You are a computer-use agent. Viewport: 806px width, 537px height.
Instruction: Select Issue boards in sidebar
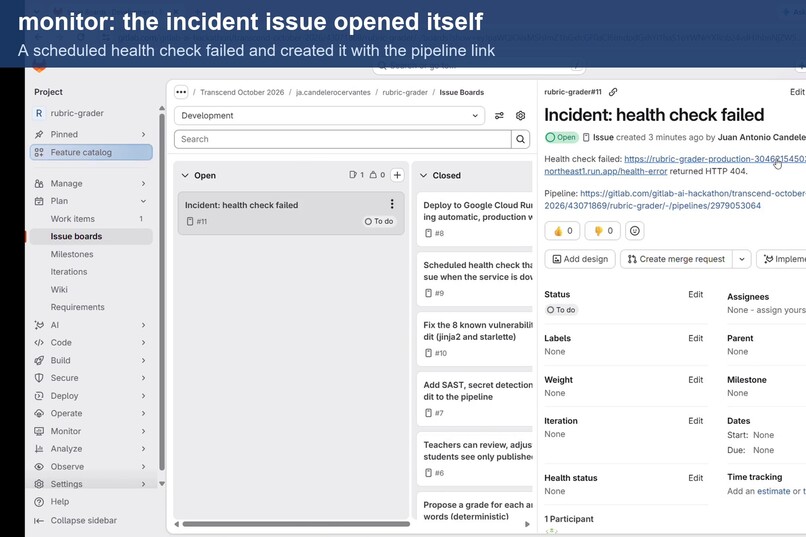pyautogui.click(x=91, y=236)
